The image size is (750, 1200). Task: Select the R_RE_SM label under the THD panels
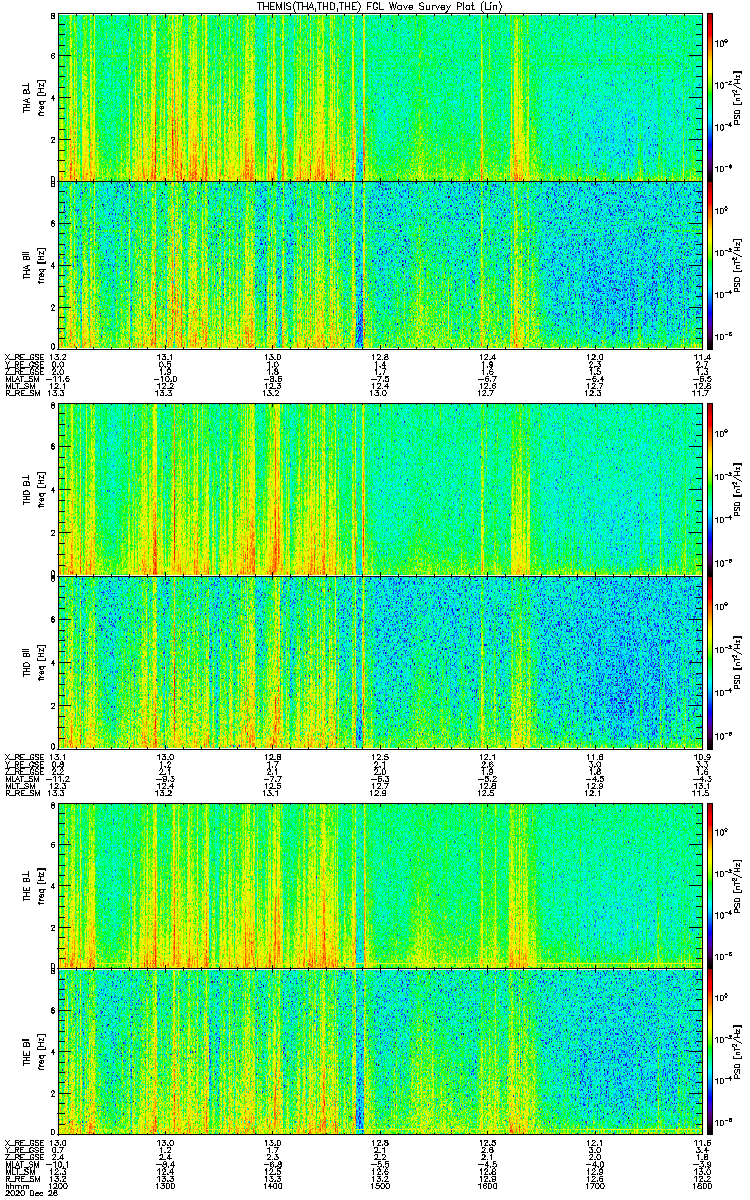(x=22, y=793)
